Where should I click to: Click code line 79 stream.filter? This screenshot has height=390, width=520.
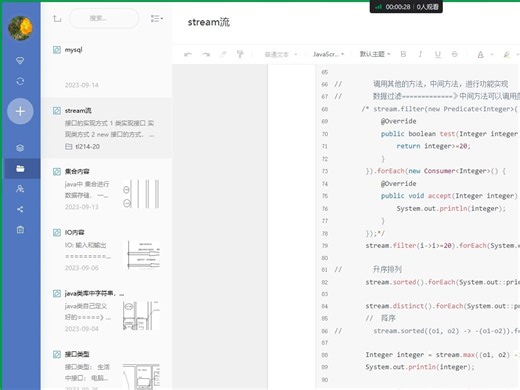pos(442,246)
